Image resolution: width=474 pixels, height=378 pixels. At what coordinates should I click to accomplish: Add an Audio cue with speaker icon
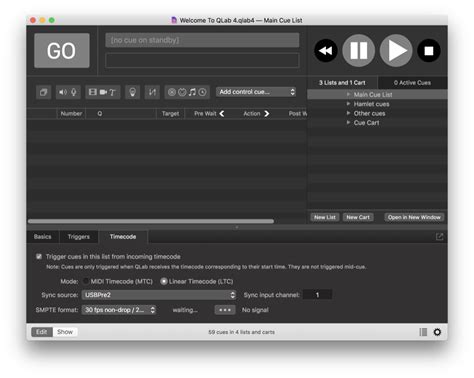click(63, 92)
